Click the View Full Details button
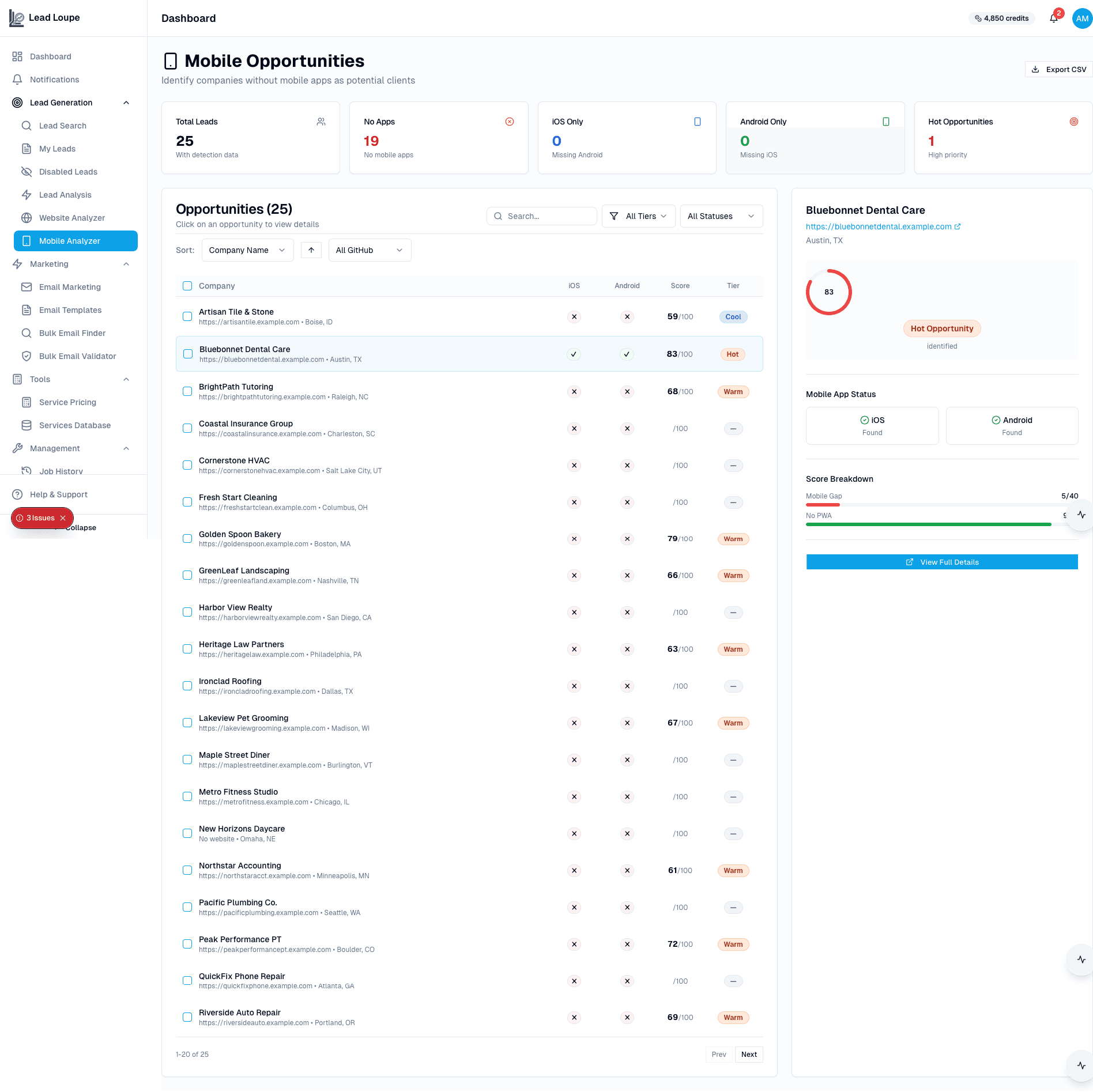The width and height of the screenshot is (1093, 1092). click(942, 562)
